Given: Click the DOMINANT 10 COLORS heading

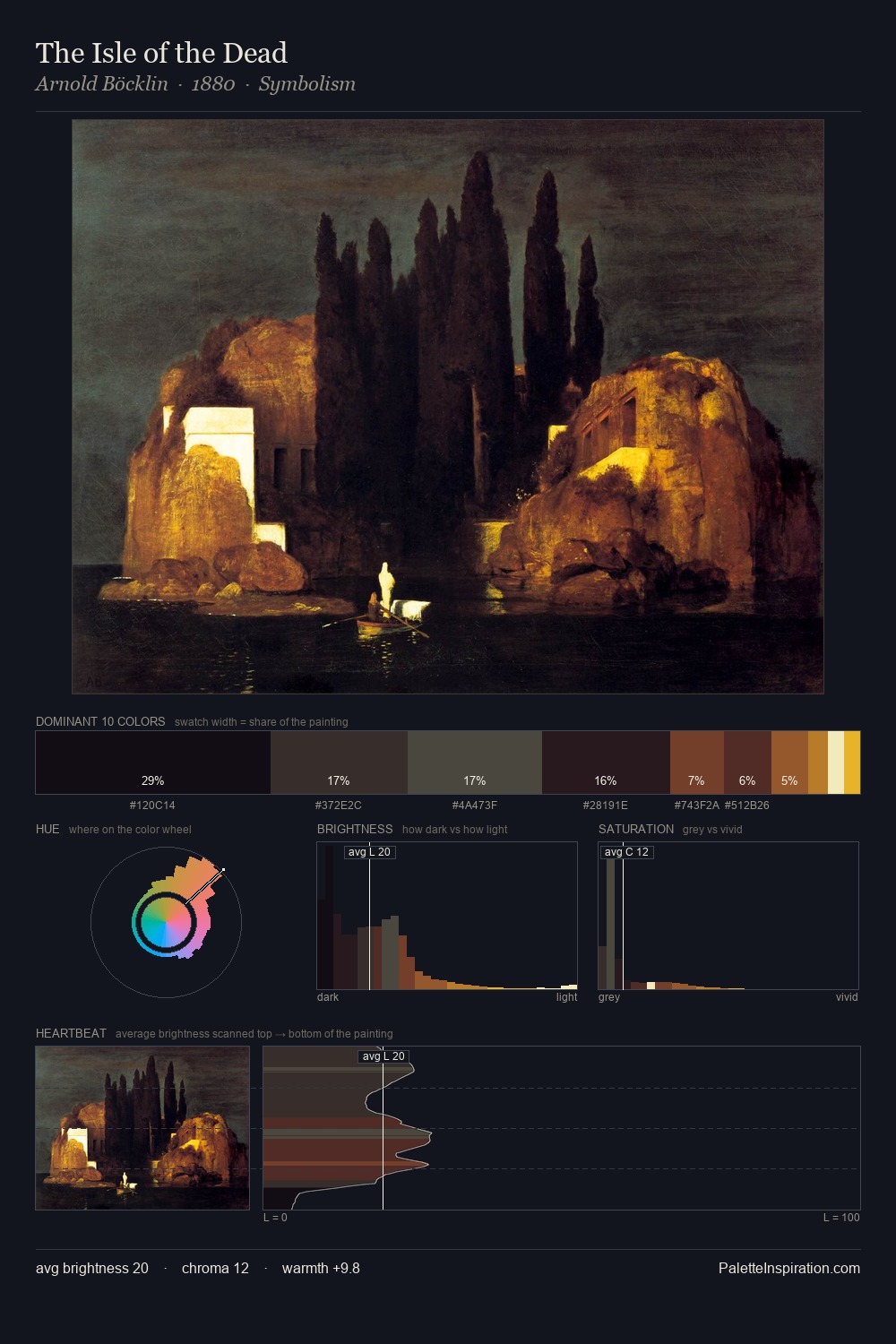Looking at the screenshot, I should click(100, 721).
